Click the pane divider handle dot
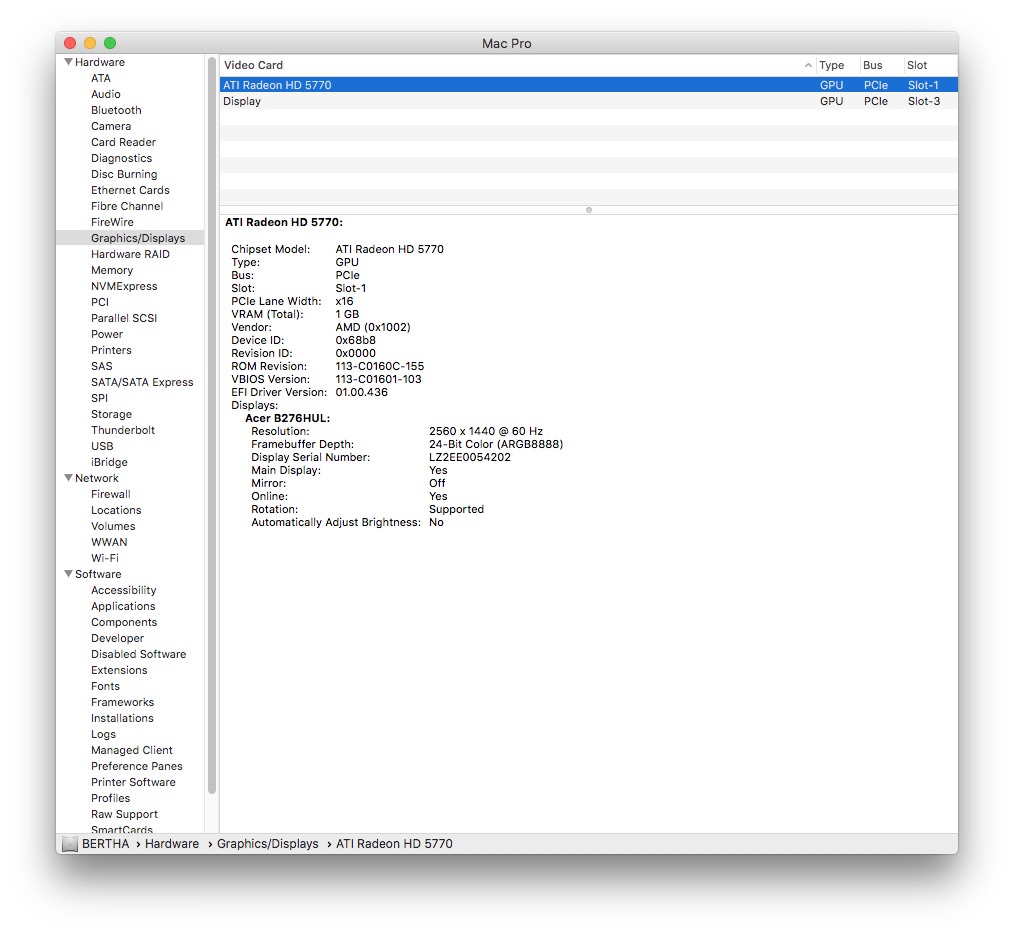 pos(588,210)
